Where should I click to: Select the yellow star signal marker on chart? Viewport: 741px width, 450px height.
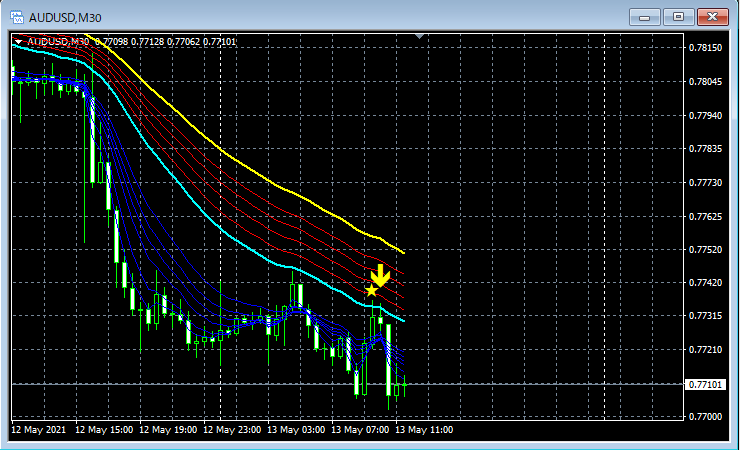(x=371, y=290)
